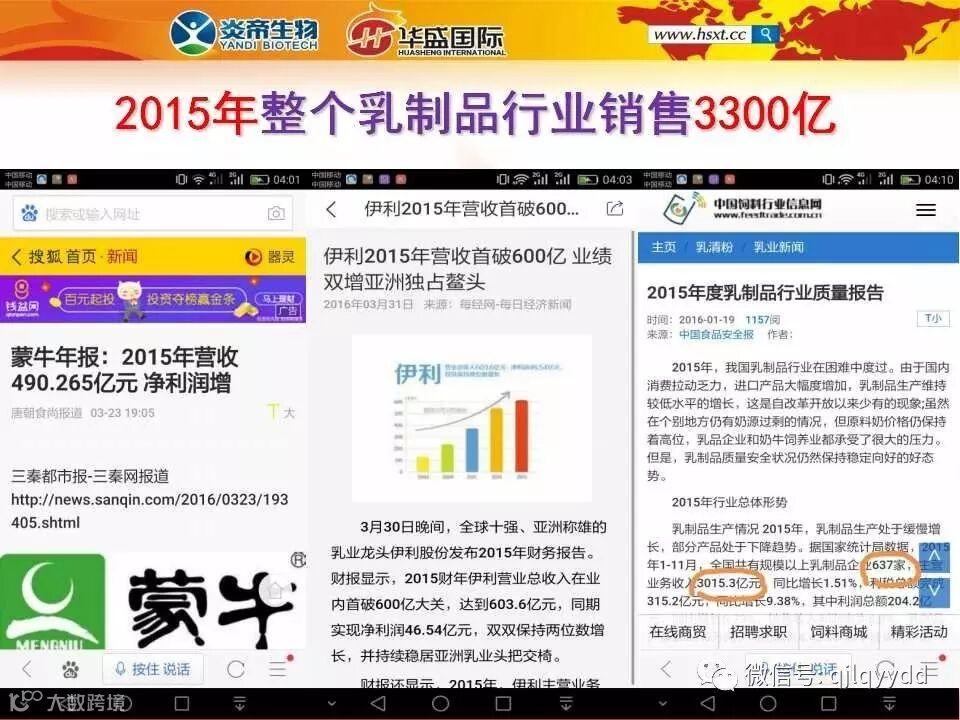Image resolution: width=960 pixels, height=720 pixels.
Task: Select the 乳清粉 breadcrumb tab
Action: pyautogui.click(x=714, y=247)
